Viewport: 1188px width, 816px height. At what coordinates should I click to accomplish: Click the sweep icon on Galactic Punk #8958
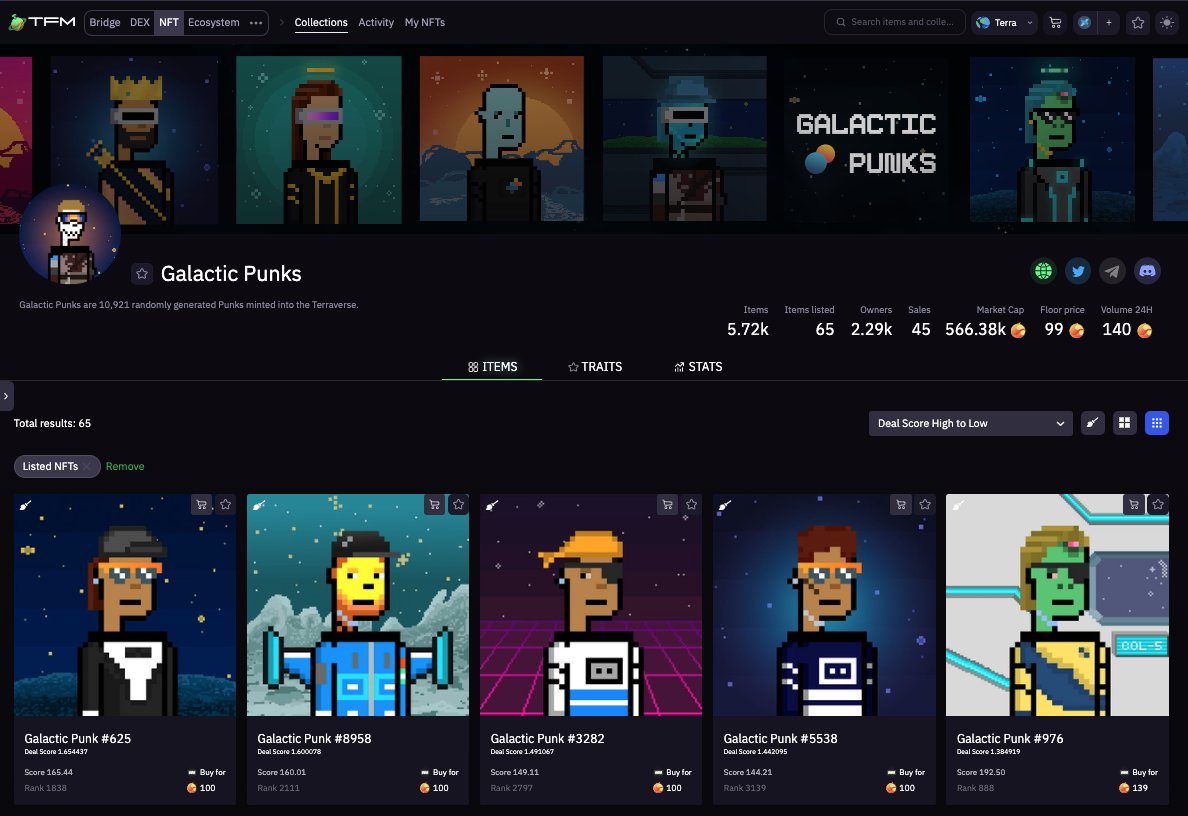258,505
